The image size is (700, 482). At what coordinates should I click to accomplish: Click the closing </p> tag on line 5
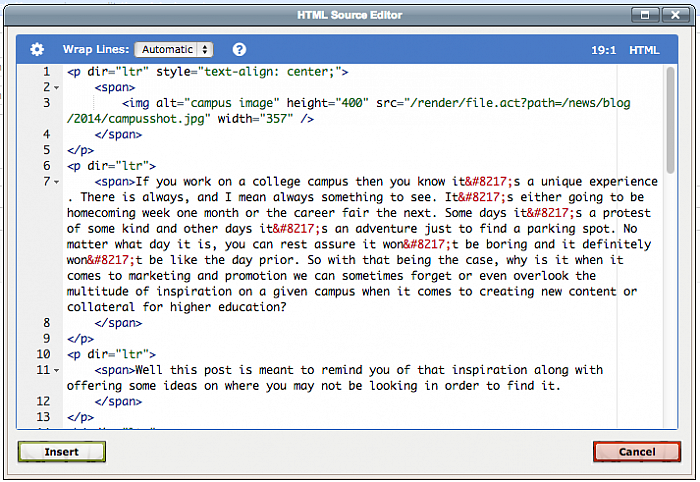coord(80,150)
